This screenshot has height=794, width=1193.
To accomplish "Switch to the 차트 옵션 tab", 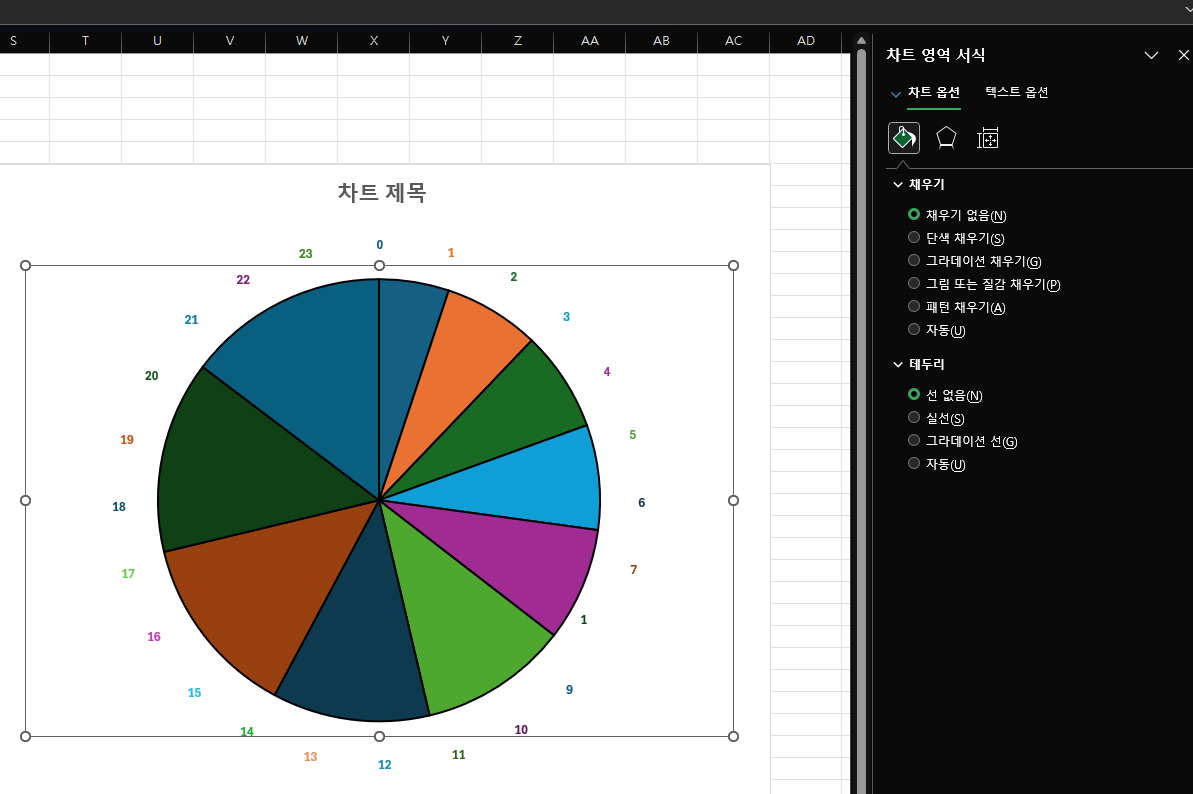I will (x=934, y=92).
